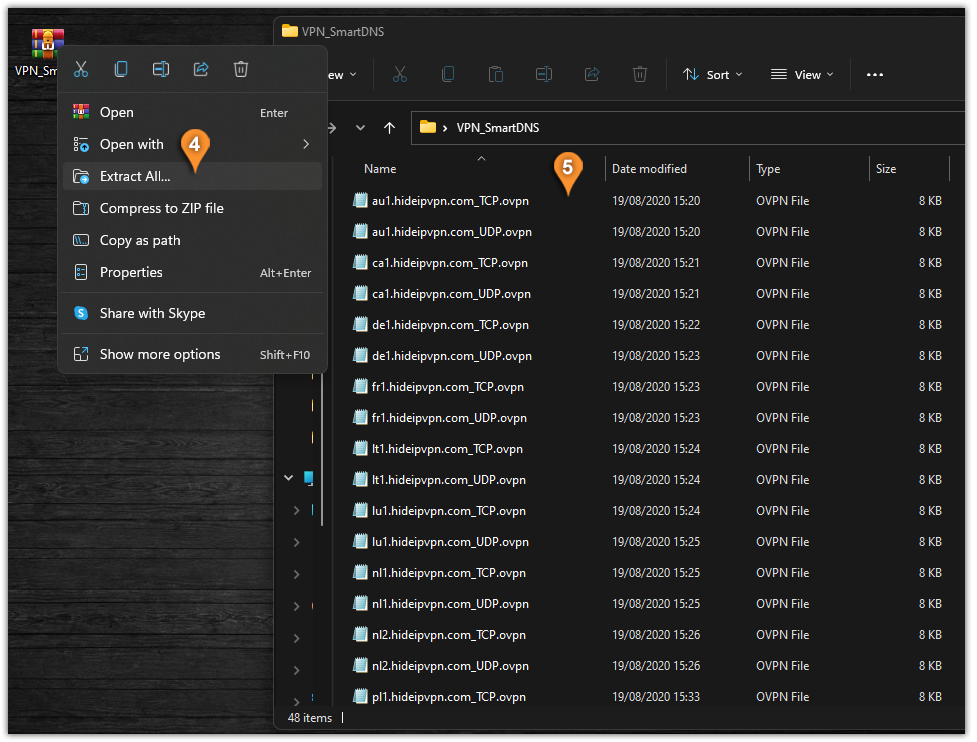
Task: Sort by Type column header
Action: [x=768, y=169]
